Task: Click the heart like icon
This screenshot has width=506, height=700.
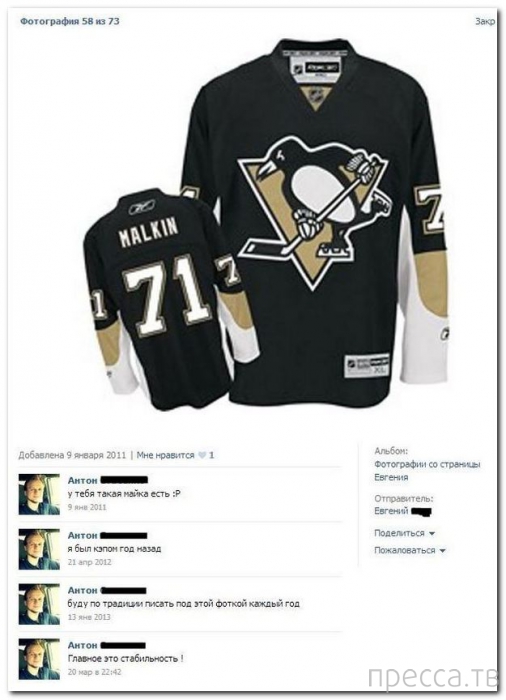Action: pyautogui.click(x=202, y=455)
